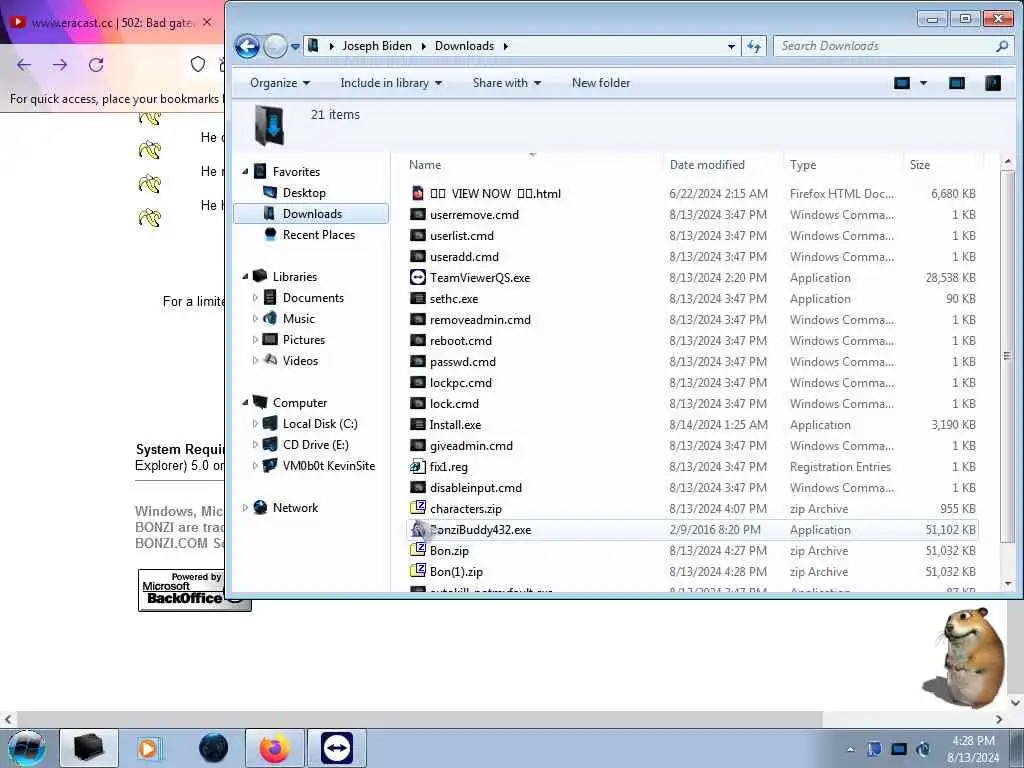The image size is (1024, 768).
Task: Select disableinput.cmd file name
Action: (476, 487)
